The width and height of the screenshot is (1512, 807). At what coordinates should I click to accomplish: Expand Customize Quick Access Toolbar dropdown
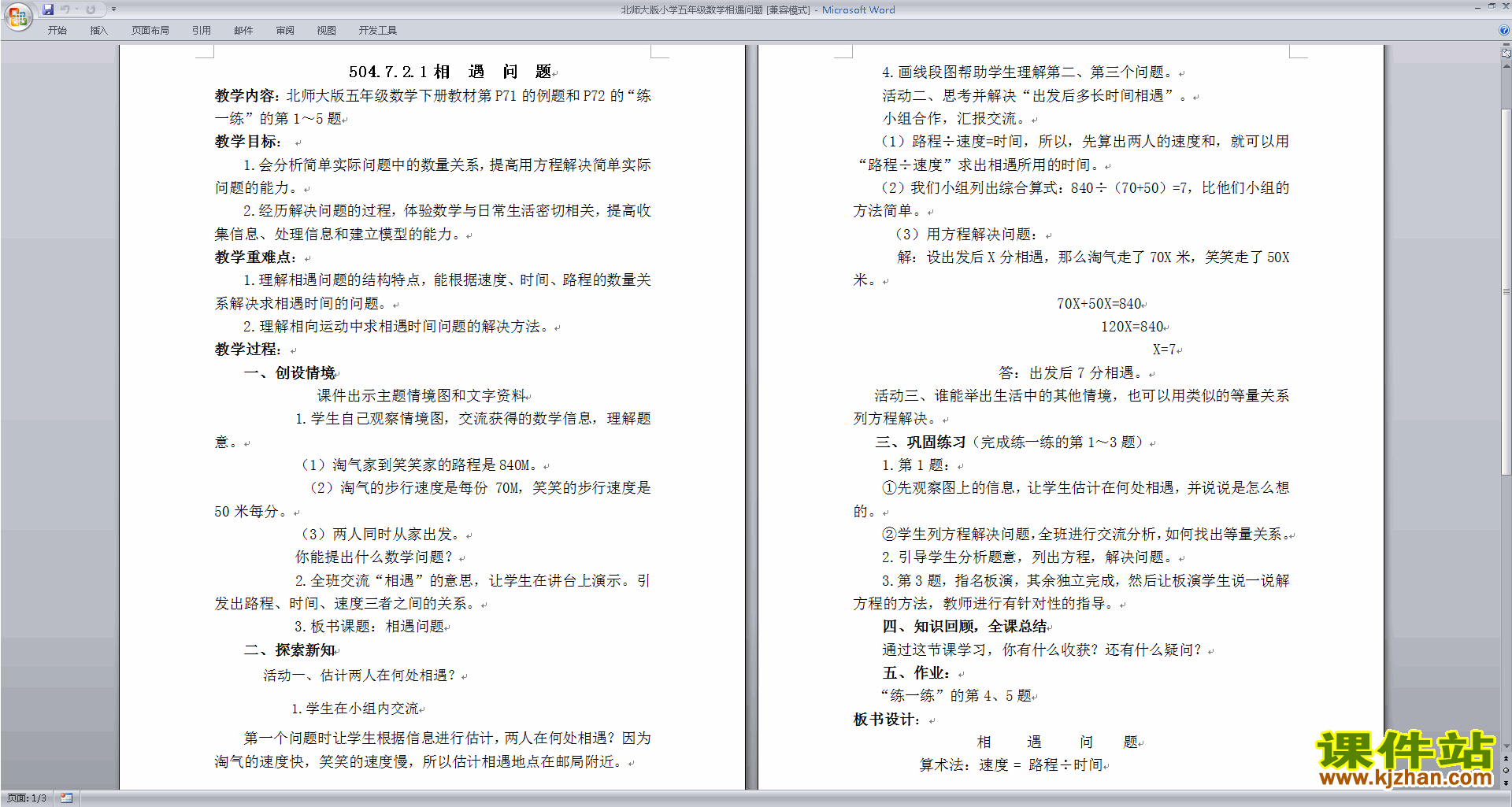(113, 9)
